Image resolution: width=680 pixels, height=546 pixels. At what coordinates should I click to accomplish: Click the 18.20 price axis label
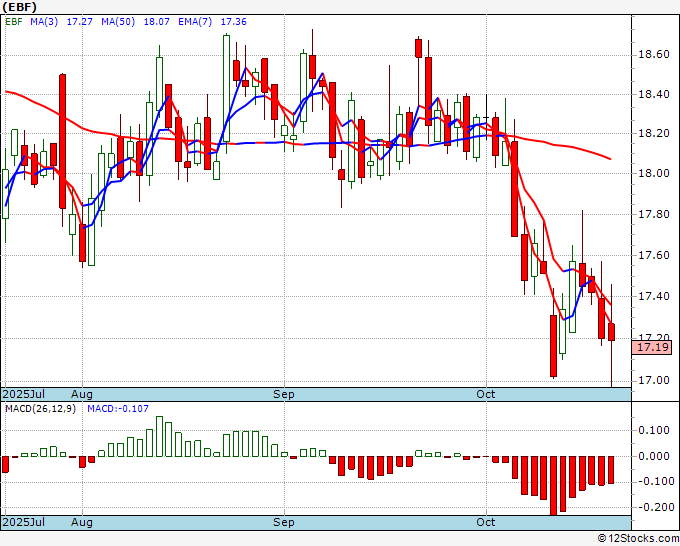coord(654,134)
